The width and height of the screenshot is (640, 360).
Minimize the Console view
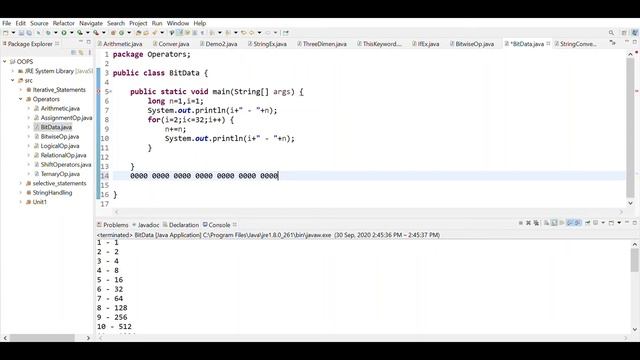coord(627,222)
